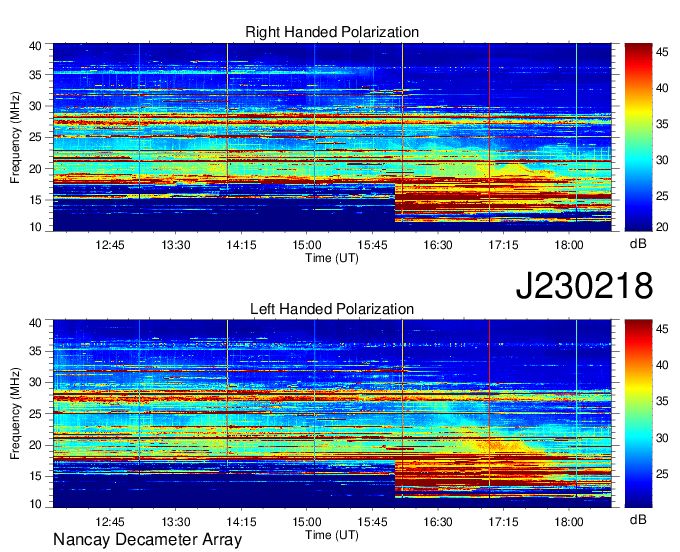
Task: Click the 40 MHz tick on the Right Handed frequency axis
Action: click(x=35, y=46)
